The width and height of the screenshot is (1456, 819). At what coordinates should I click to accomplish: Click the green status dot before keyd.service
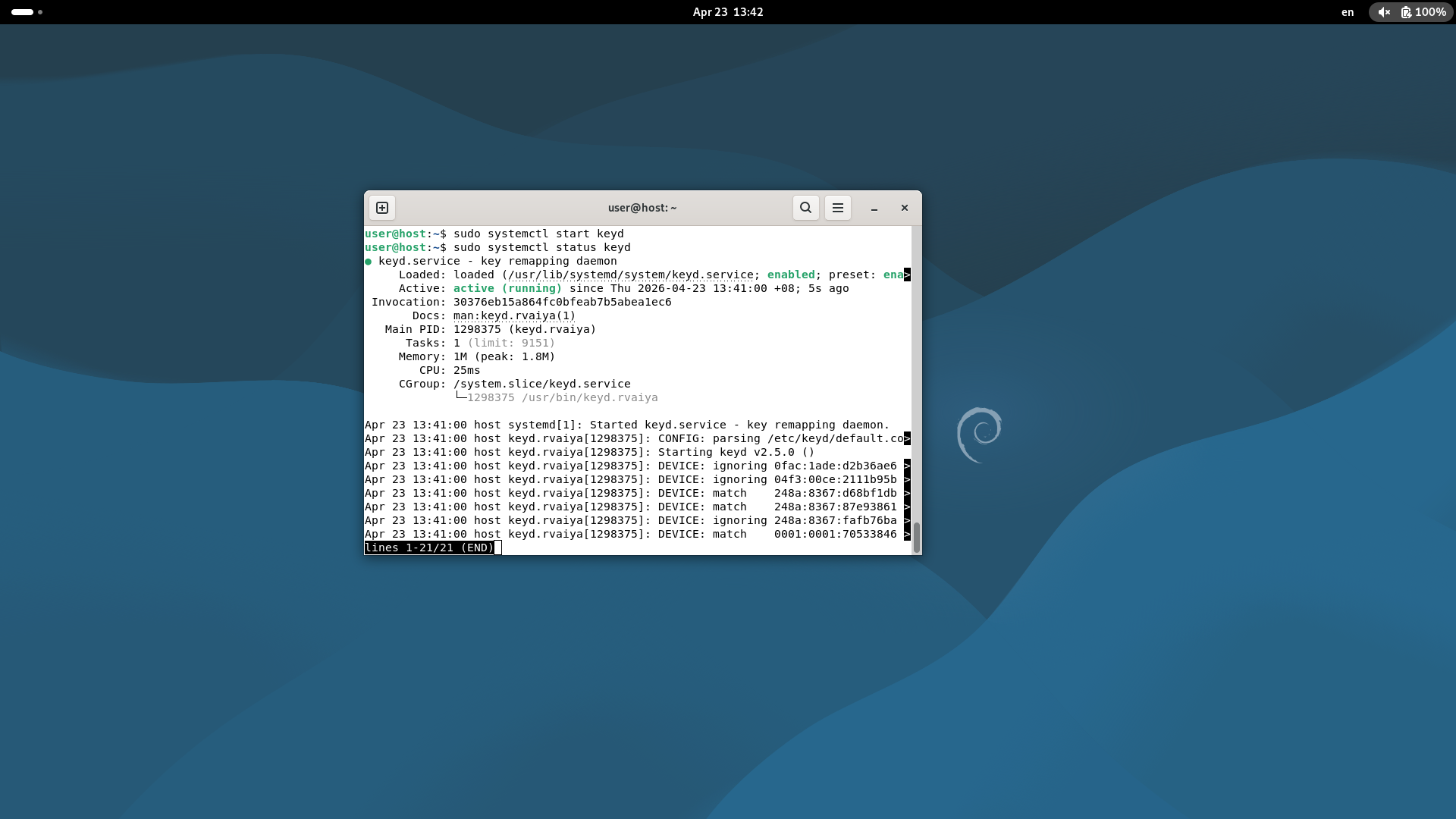369,262
